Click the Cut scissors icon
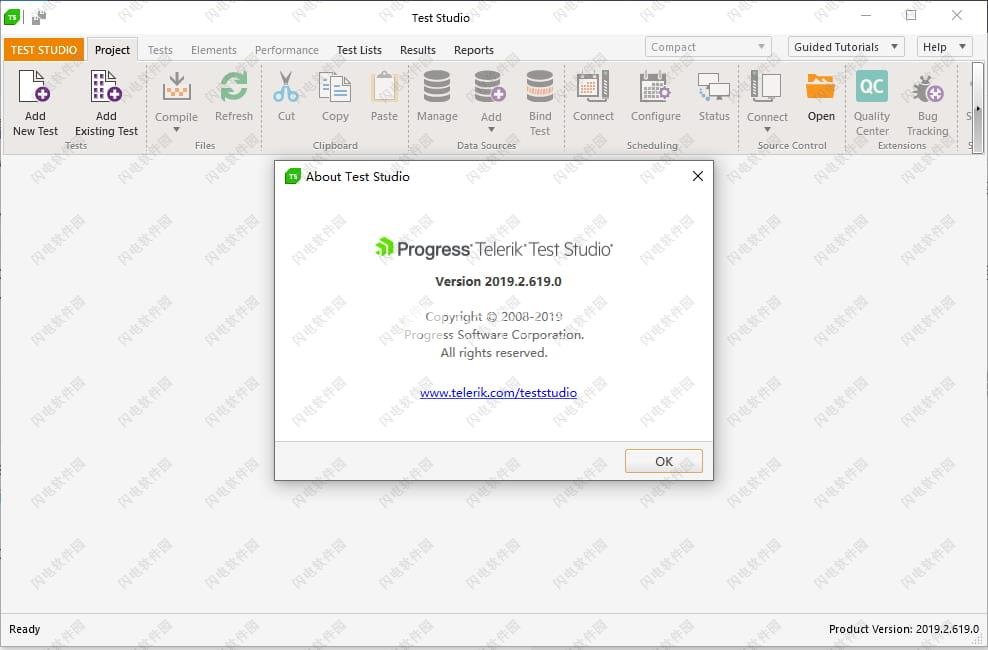 point(286,86)
